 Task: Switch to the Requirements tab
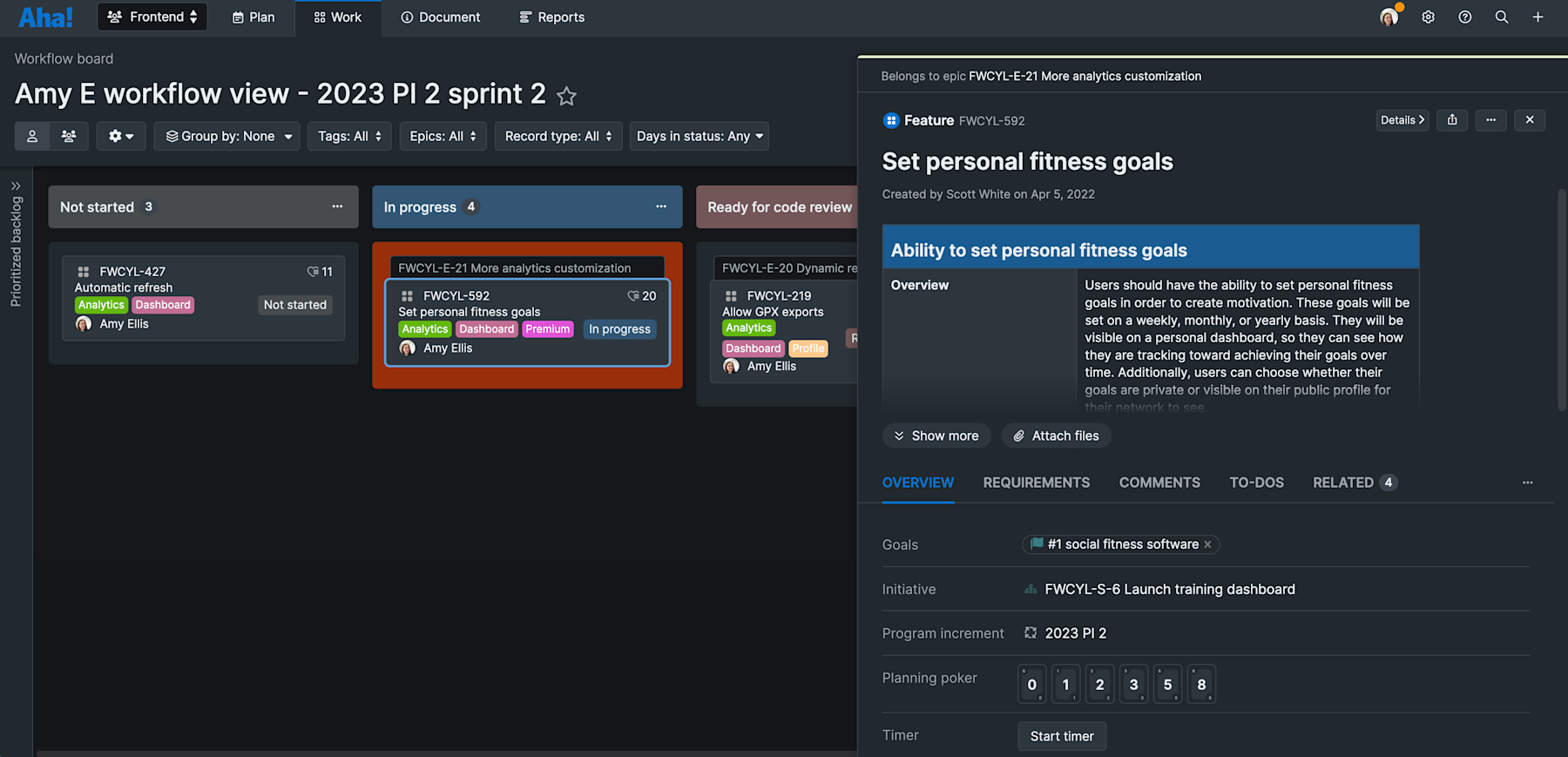click(x=1036, y=483)
